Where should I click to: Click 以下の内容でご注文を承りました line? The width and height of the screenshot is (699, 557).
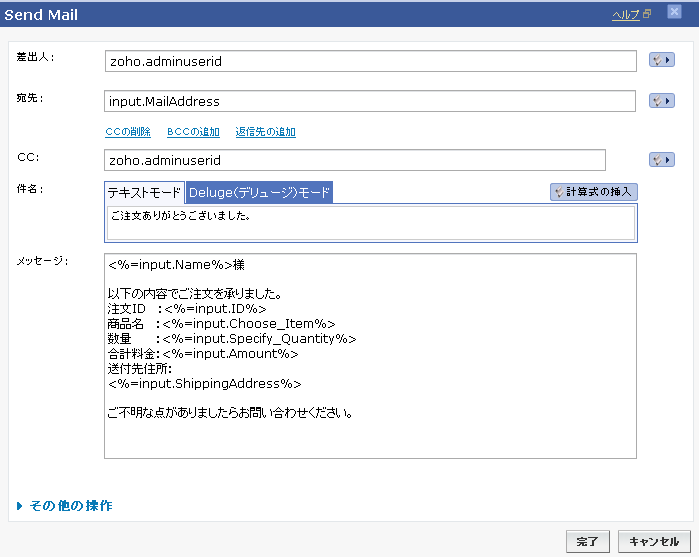194,294
